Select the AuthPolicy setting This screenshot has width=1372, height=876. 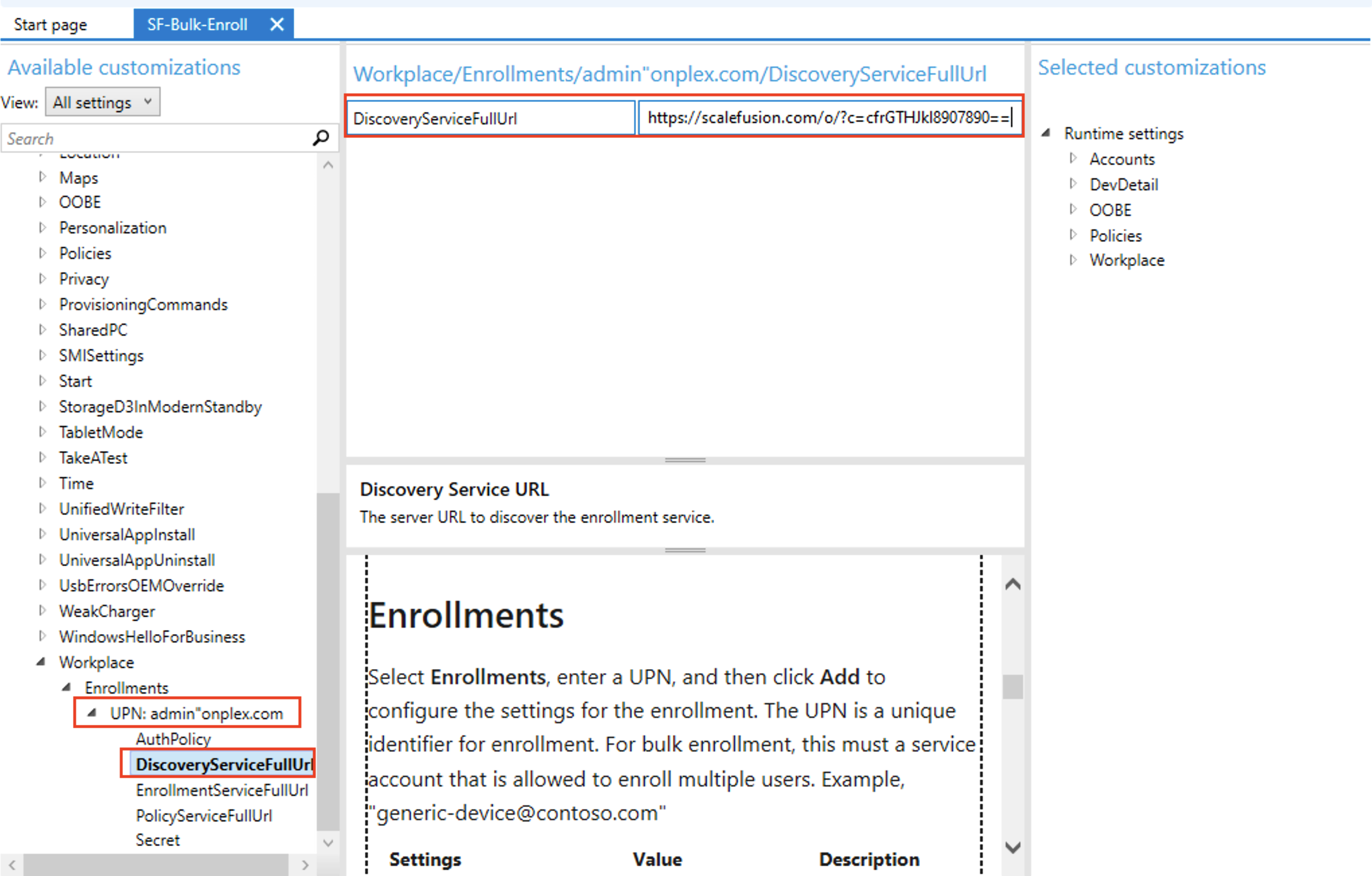point(174,739)
